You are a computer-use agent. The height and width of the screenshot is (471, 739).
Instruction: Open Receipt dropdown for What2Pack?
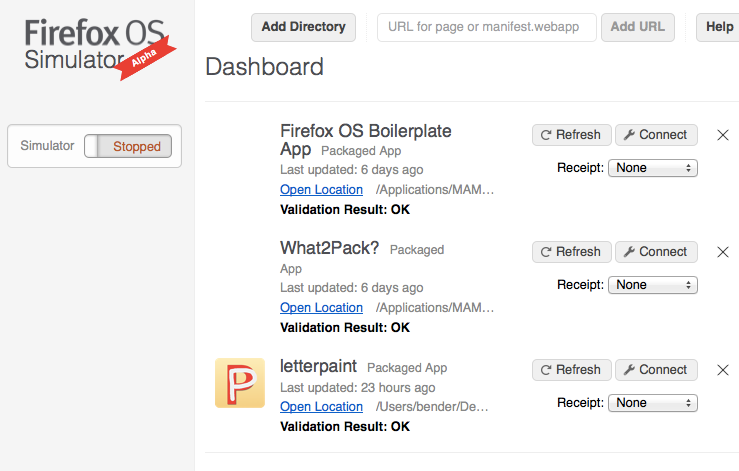(653, 285)
